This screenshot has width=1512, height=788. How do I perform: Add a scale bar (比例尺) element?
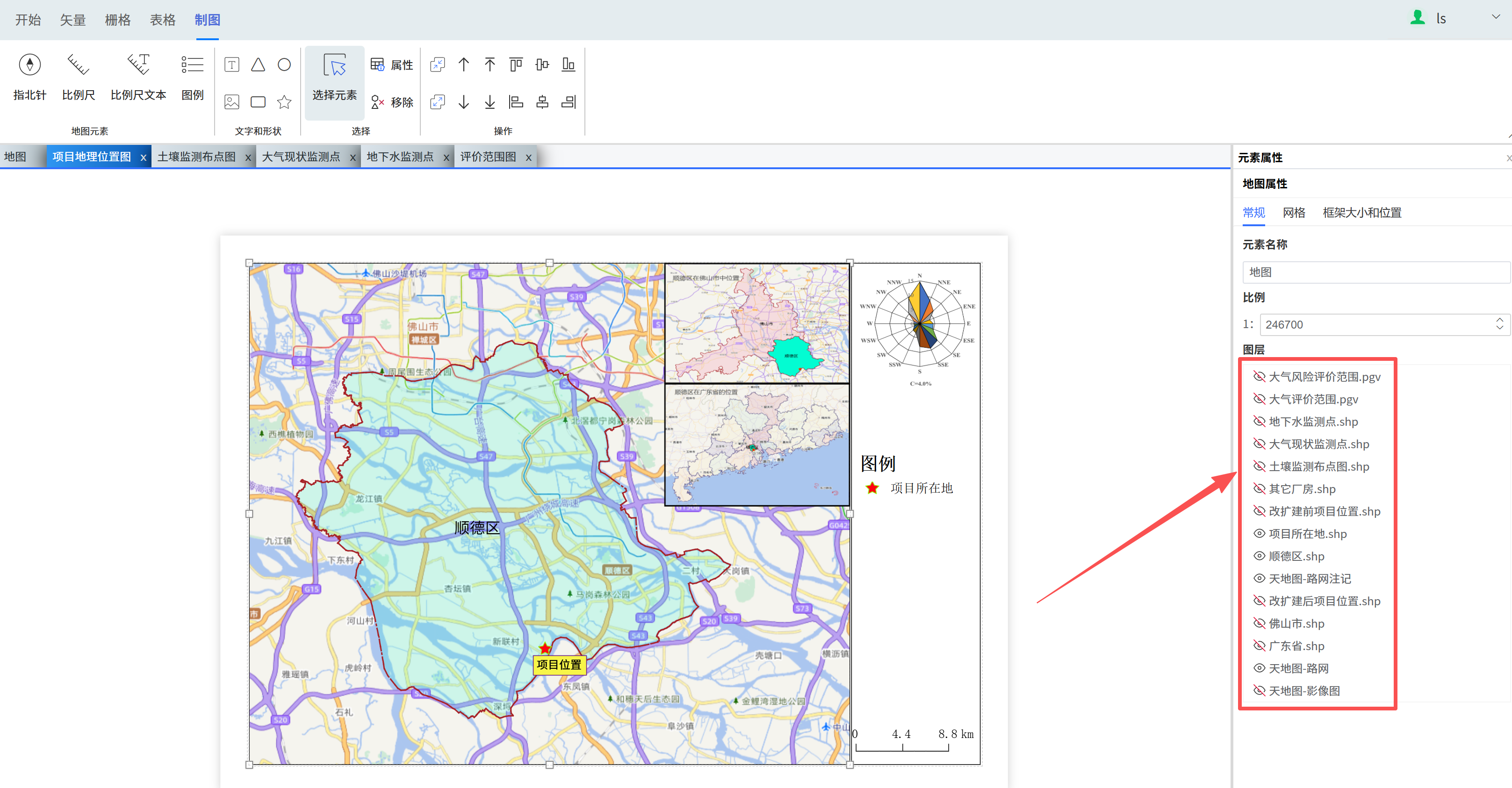point(78,76)
